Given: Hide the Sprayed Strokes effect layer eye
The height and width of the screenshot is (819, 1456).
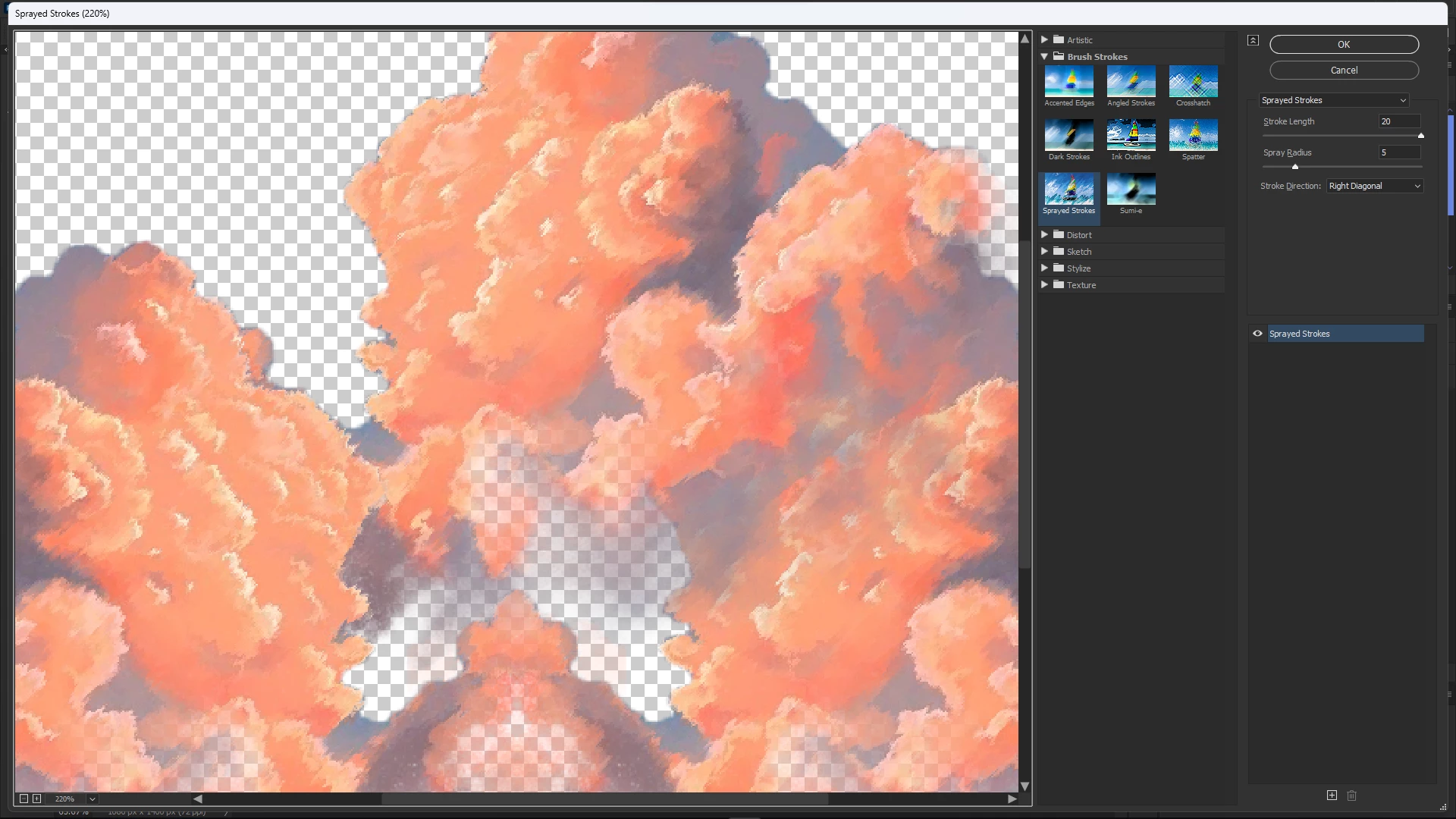Looking at the screenshot, I should 1257,334.
